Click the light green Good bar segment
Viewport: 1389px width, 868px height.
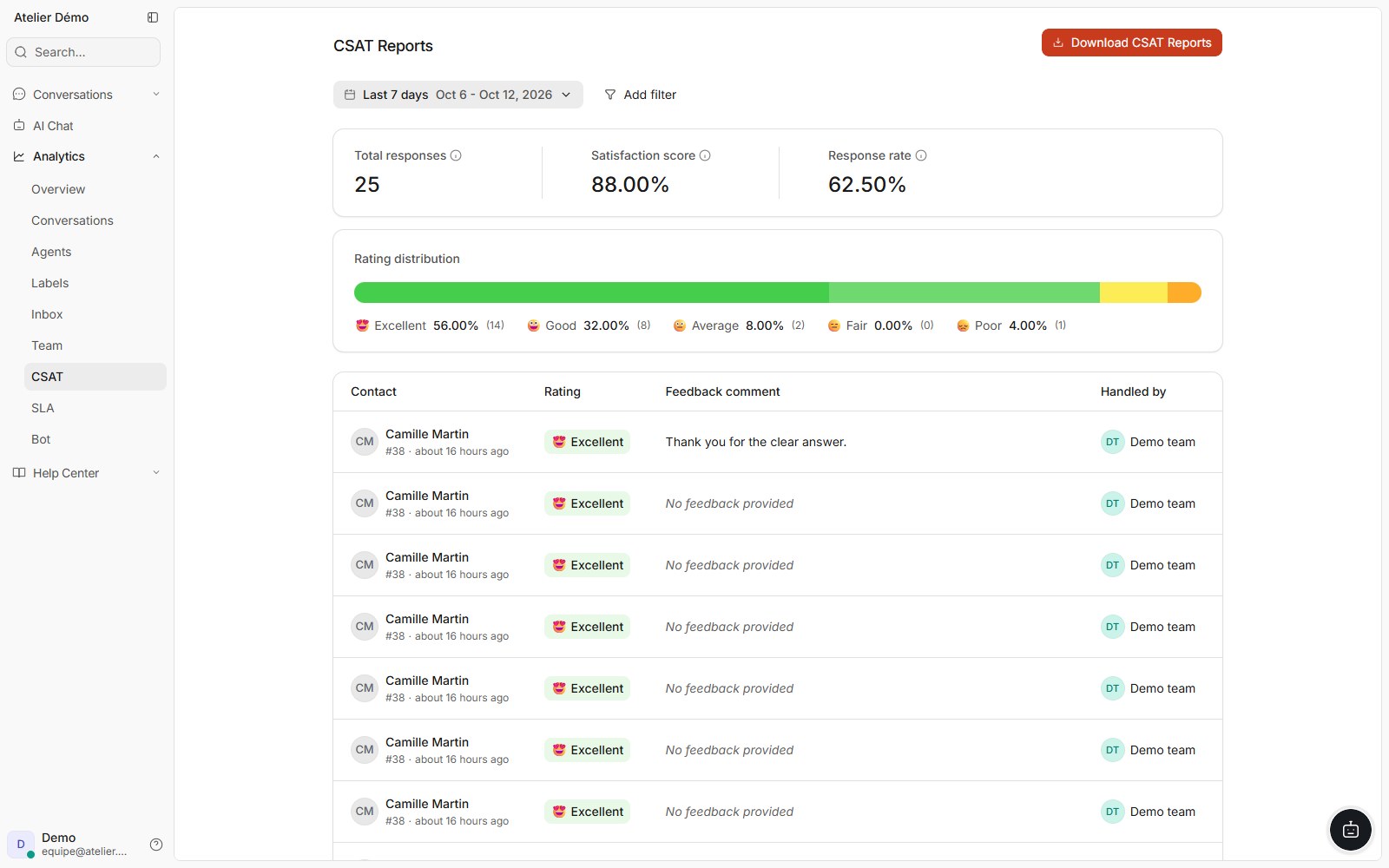click(964, 293)
